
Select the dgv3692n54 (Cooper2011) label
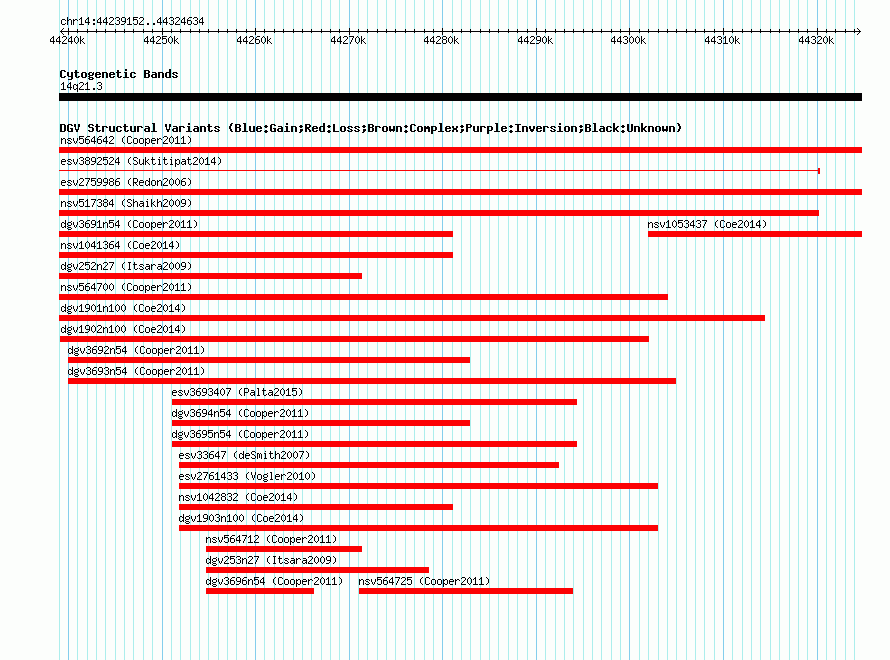[x=136, y=350]
